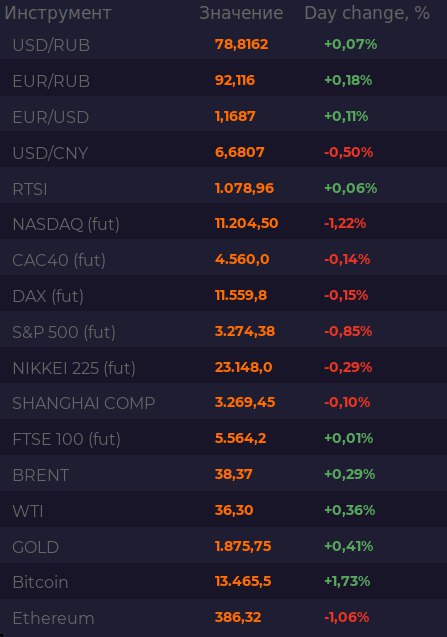Select the BRENT price 38,37
The height and width of the screenshot is (637, 447).
pos(234,474)
